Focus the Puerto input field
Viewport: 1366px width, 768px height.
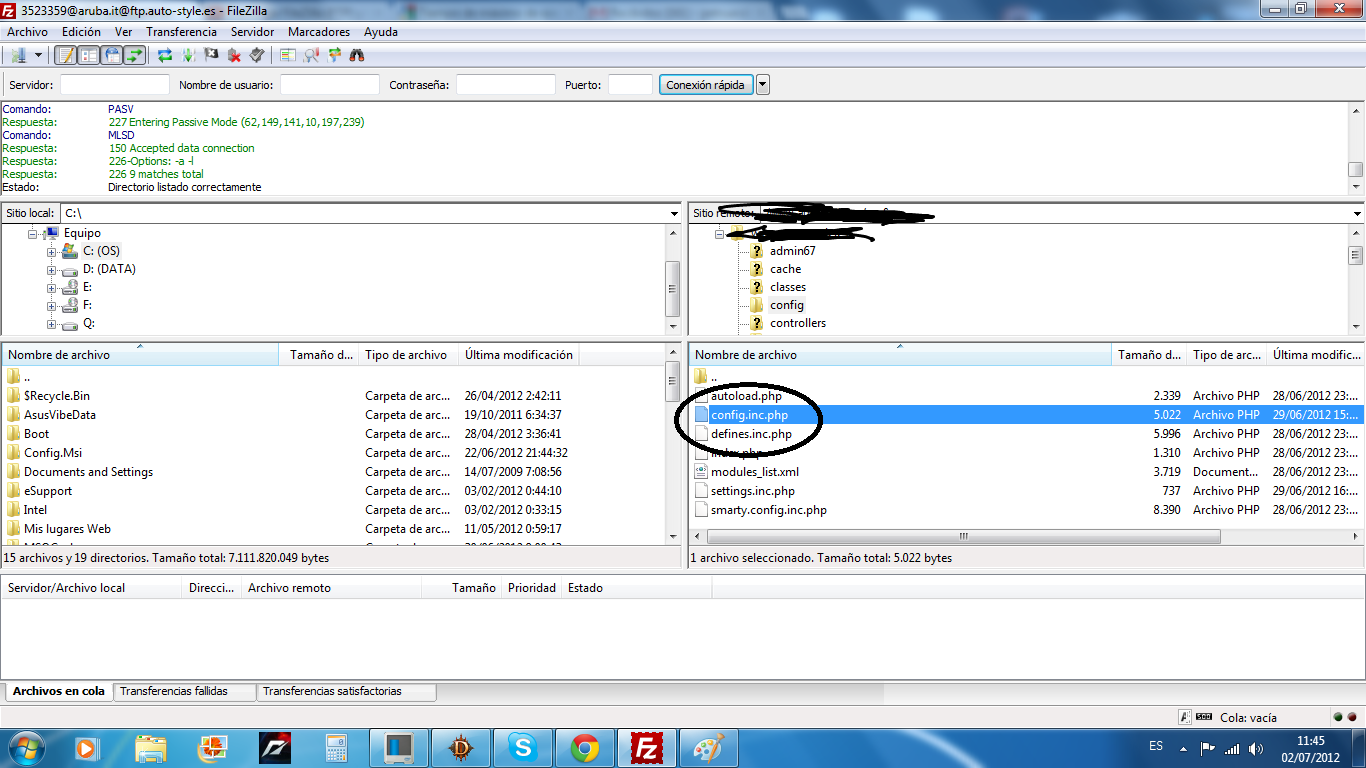click(630, 85)
